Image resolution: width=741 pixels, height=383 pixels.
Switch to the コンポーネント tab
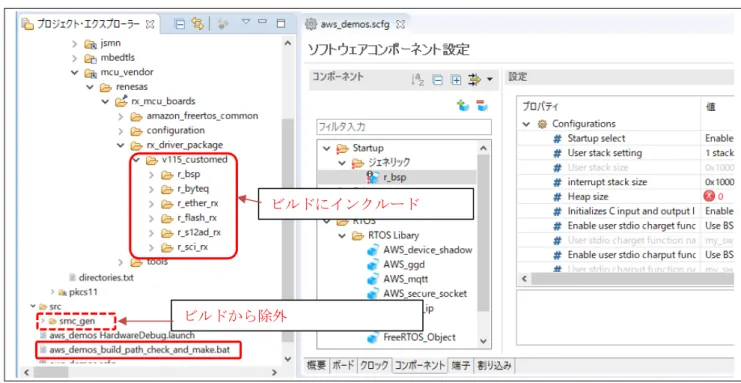(x=420, y=365)
